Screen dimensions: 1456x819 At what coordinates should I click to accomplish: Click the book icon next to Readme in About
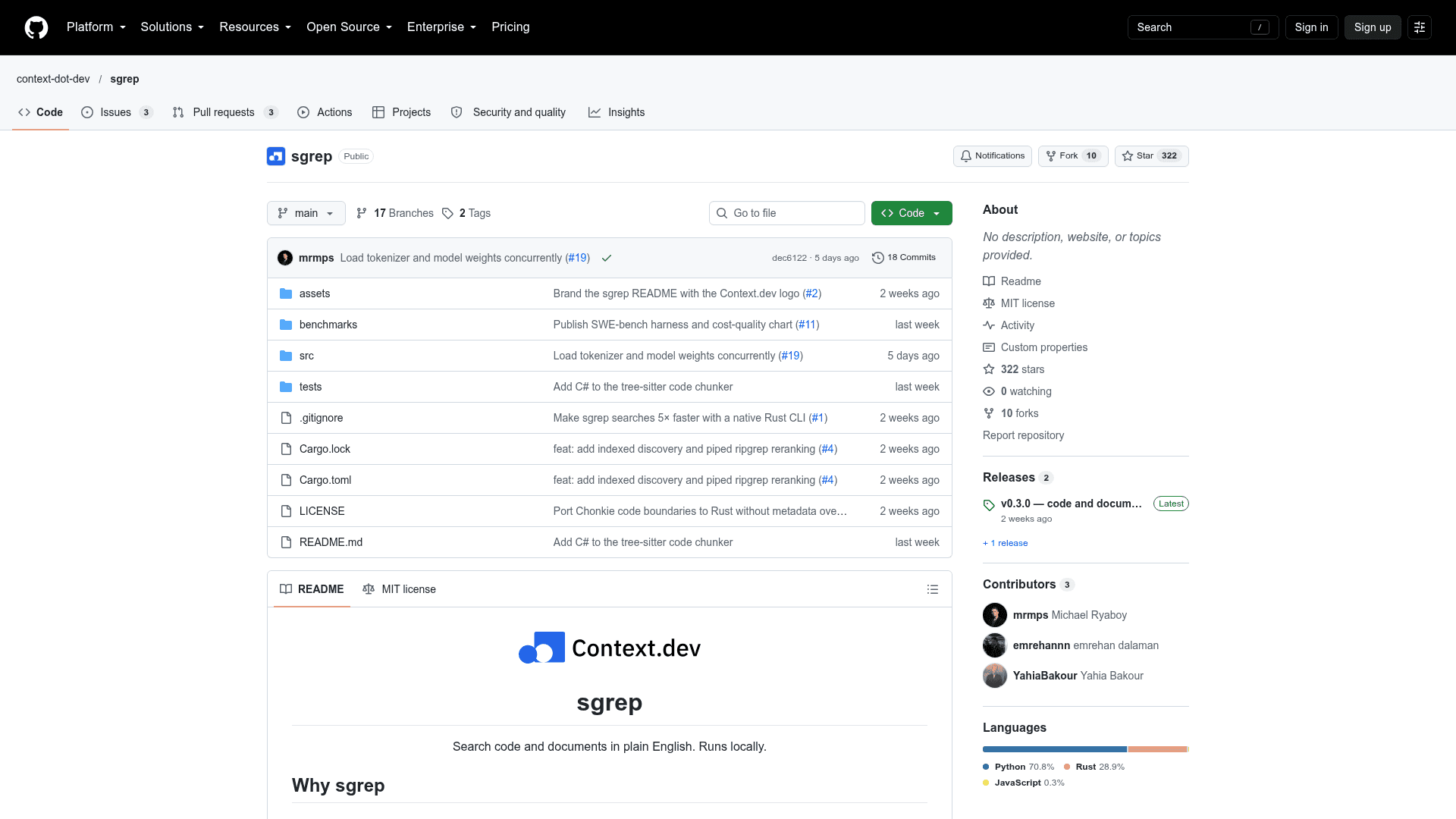(x=989, y=281)
